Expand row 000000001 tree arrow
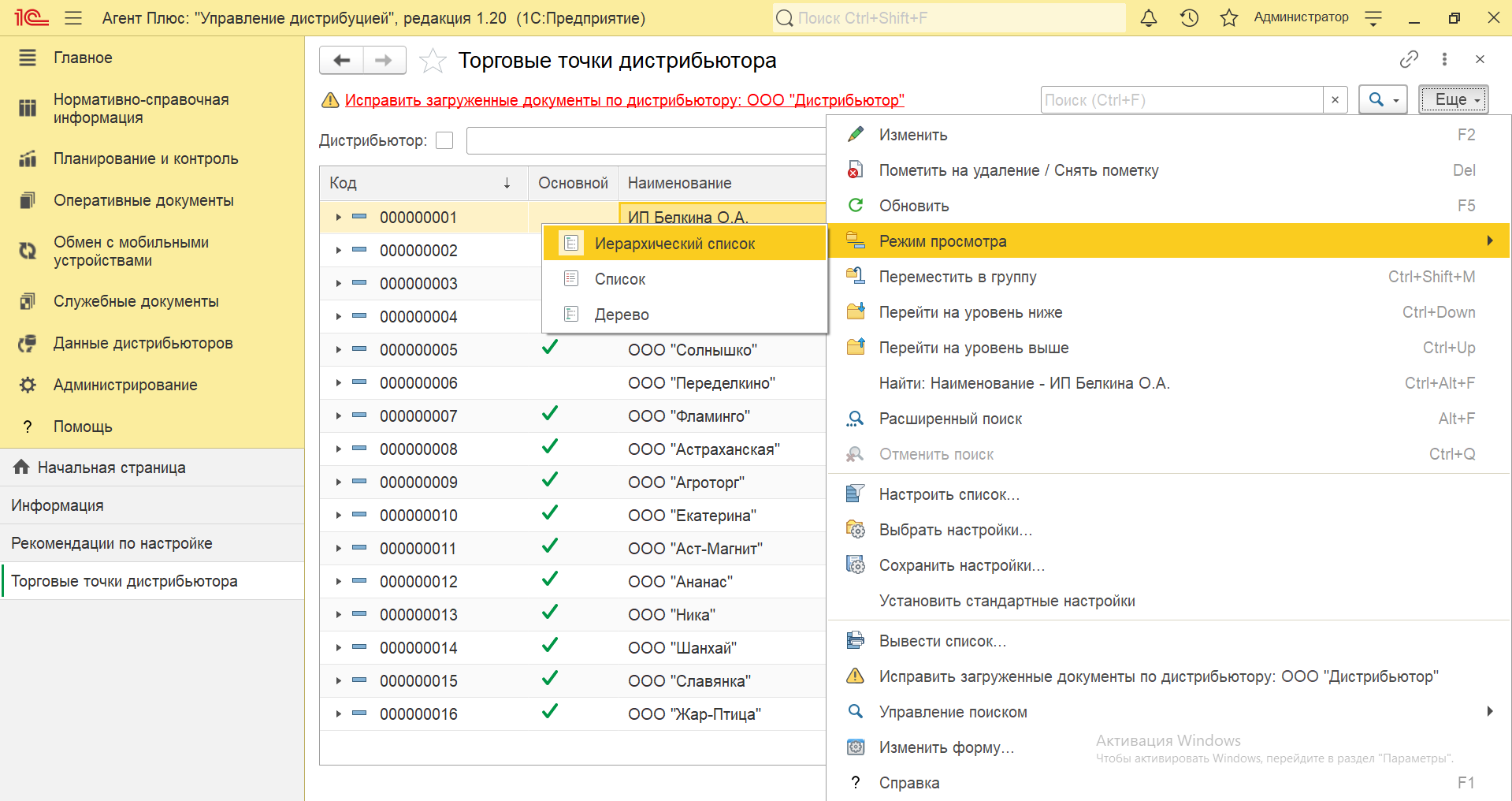 point(338,217)
